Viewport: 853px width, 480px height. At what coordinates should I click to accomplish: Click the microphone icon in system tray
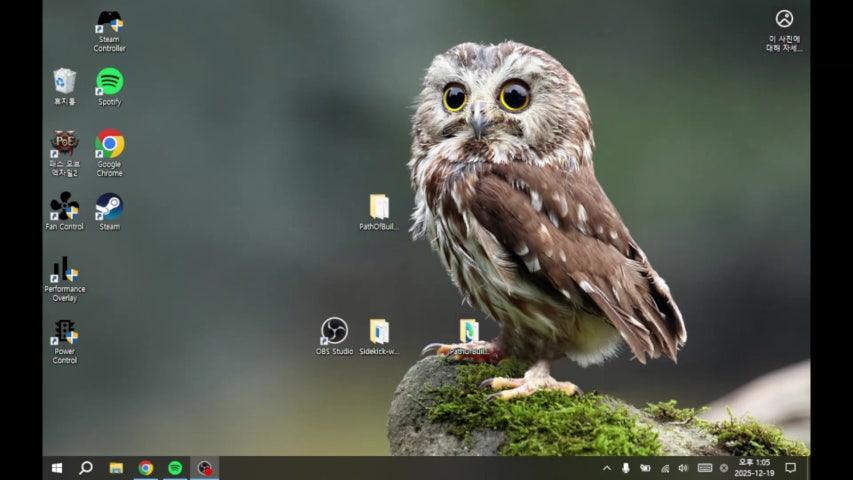626,468
